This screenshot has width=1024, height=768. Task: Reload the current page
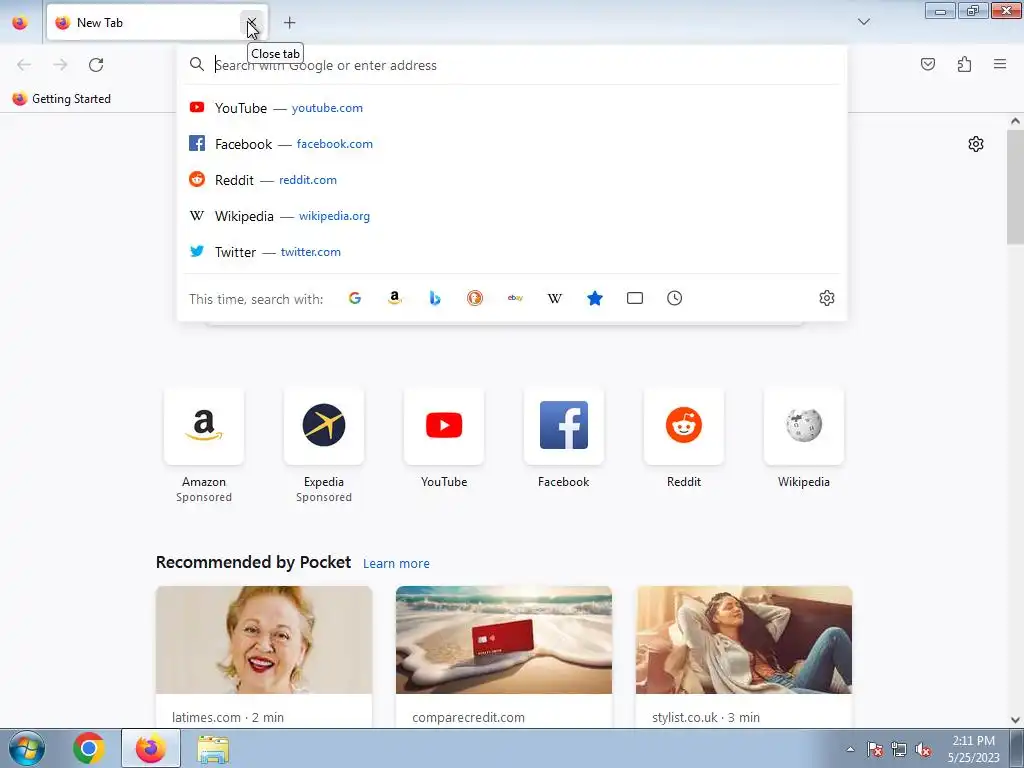coord(96,65)
